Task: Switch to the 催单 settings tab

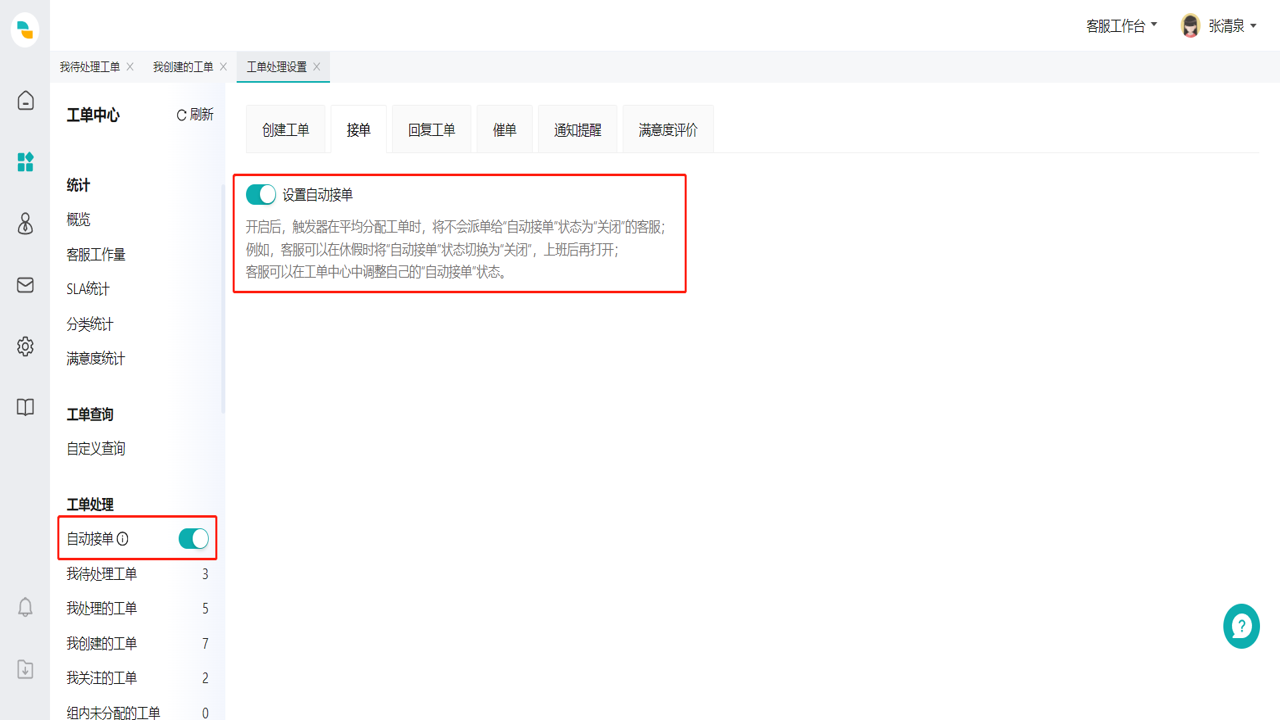Action: [x=505, y=129]
